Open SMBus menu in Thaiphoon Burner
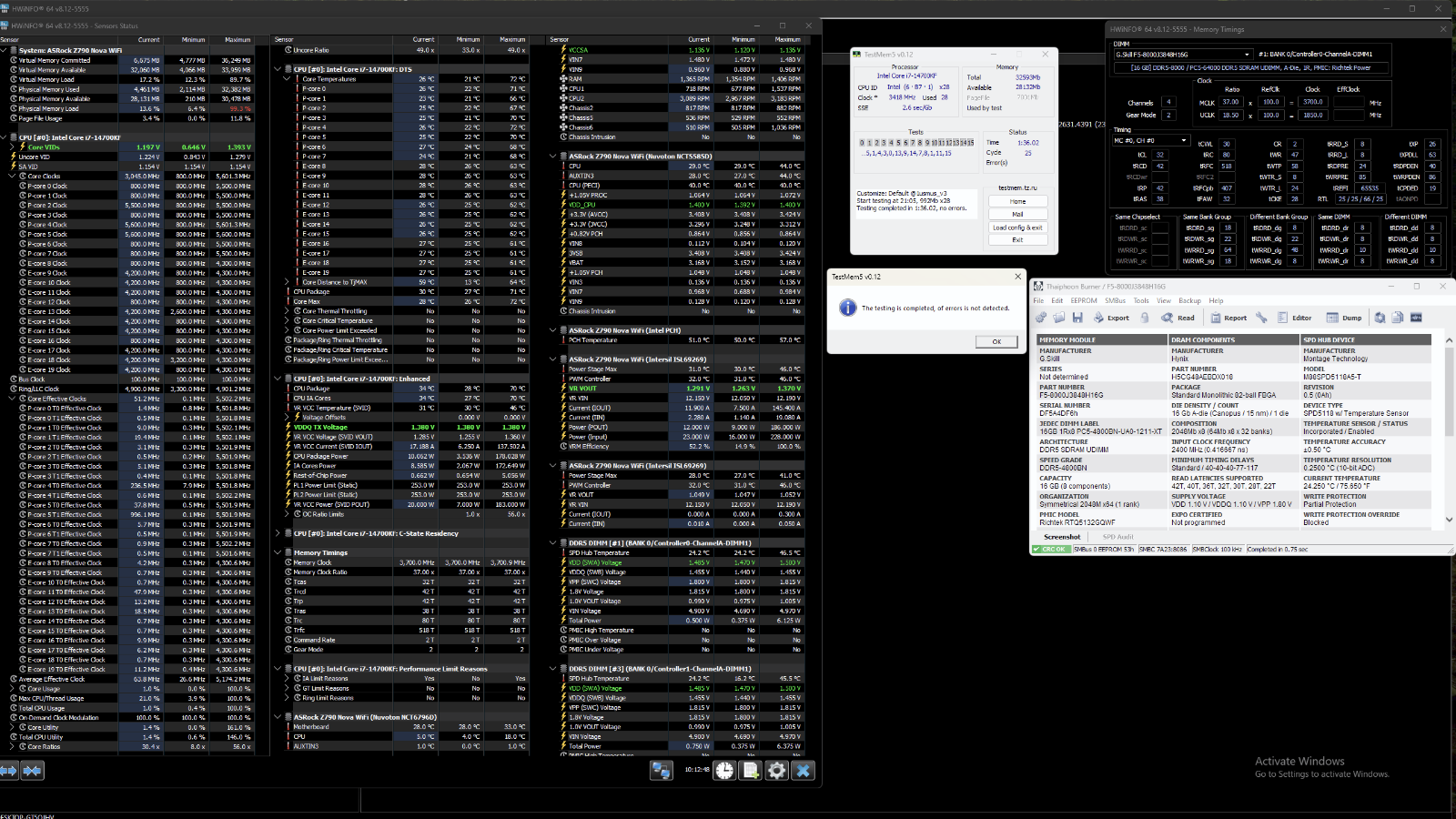Screen dimensions: 1456x819 pos(1115,300)
